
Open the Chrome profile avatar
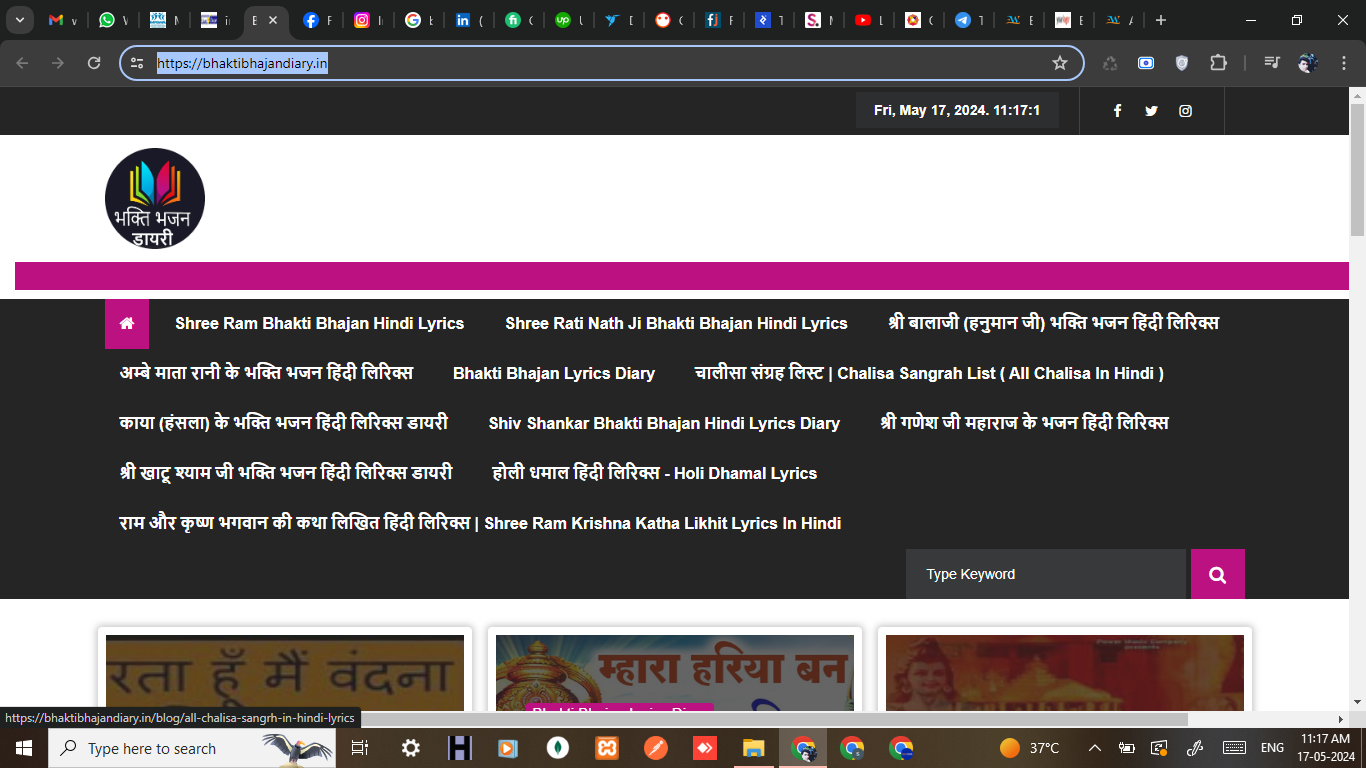tap(1308, 63)
